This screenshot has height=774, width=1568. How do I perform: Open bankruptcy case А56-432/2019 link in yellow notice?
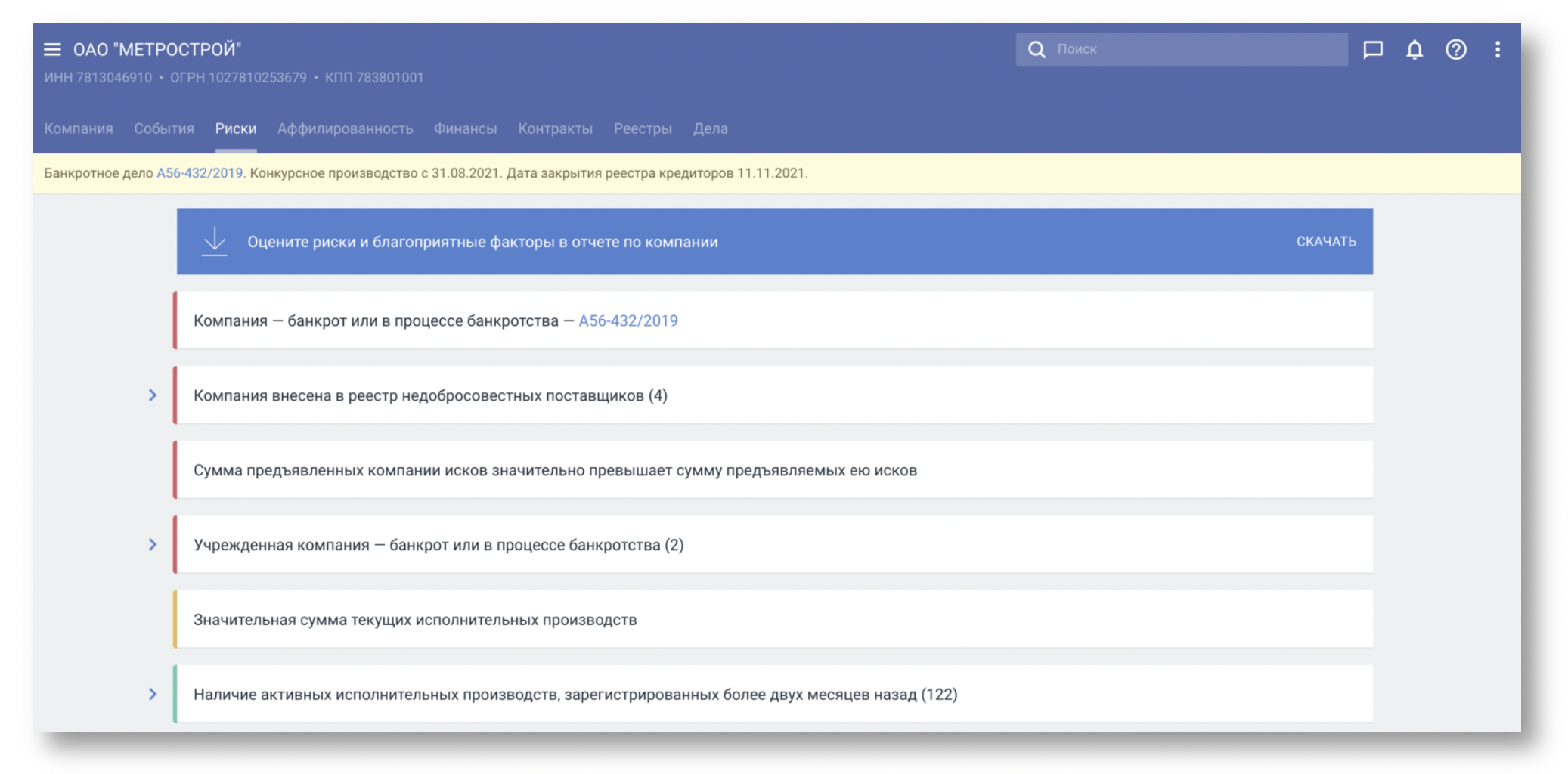click(x=200, y=173)
